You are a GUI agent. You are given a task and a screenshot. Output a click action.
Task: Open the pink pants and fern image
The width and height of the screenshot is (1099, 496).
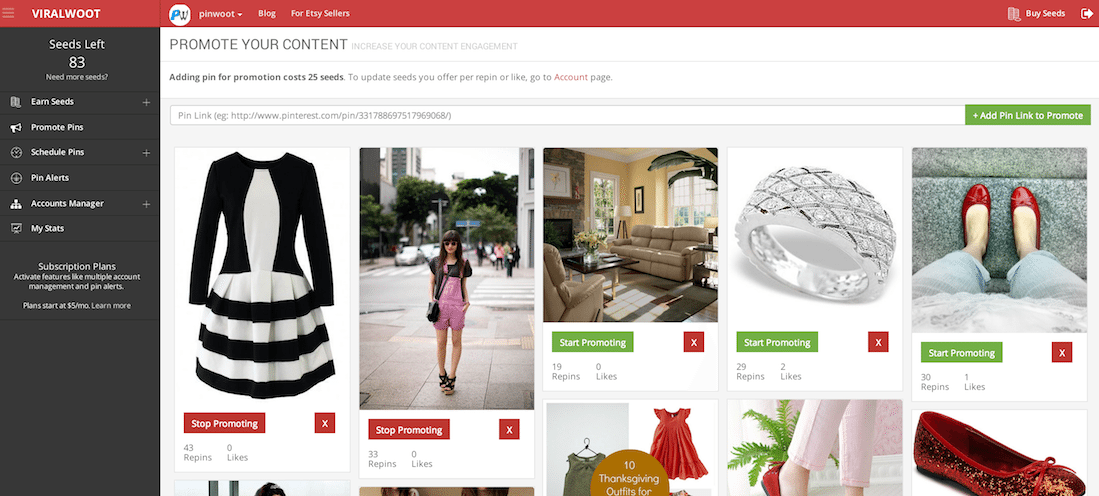coord(815,448)
